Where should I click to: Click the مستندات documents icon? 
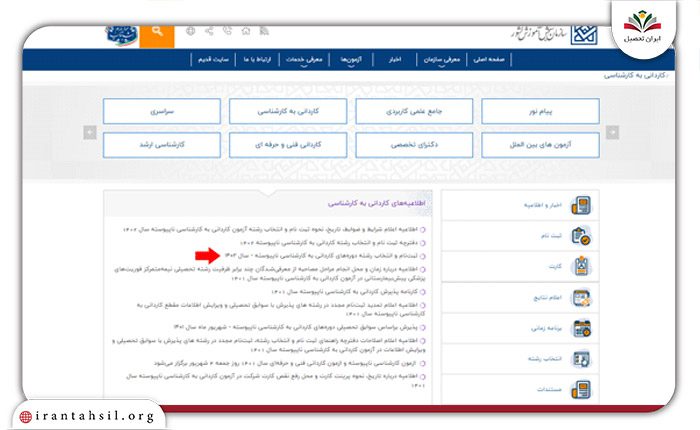pyautogui.click(x=581, y=389)
